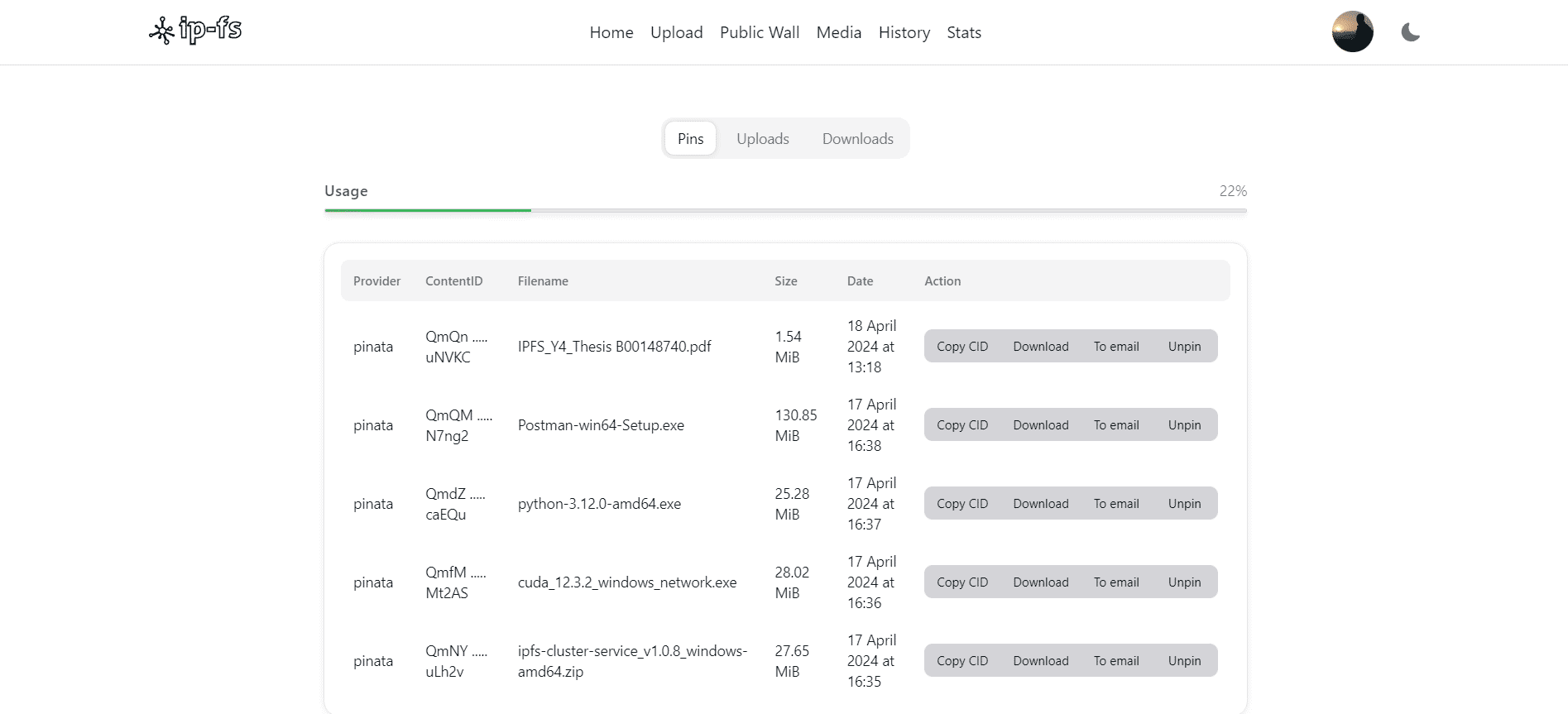Unpin the IPFS_Y4_Thesis PDF
Image resolution: width=1568 pixels, height=714 pixels.
point(1184,347)
